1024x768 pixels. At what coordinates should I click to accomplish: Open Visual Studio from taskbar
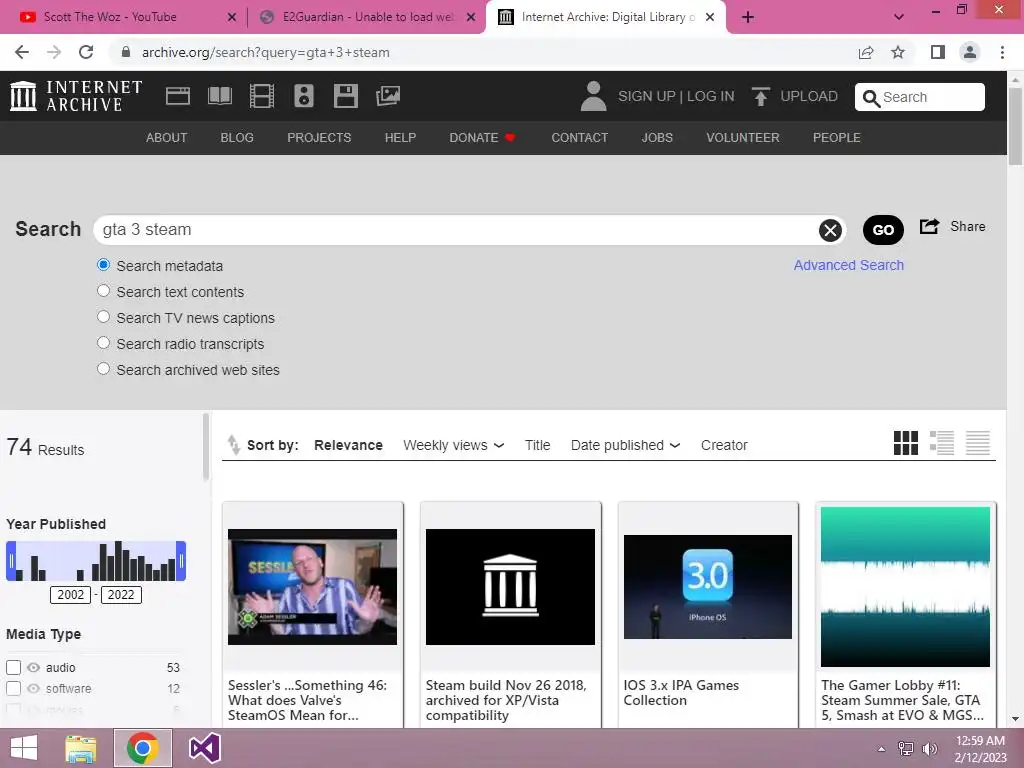coord(204,748)
